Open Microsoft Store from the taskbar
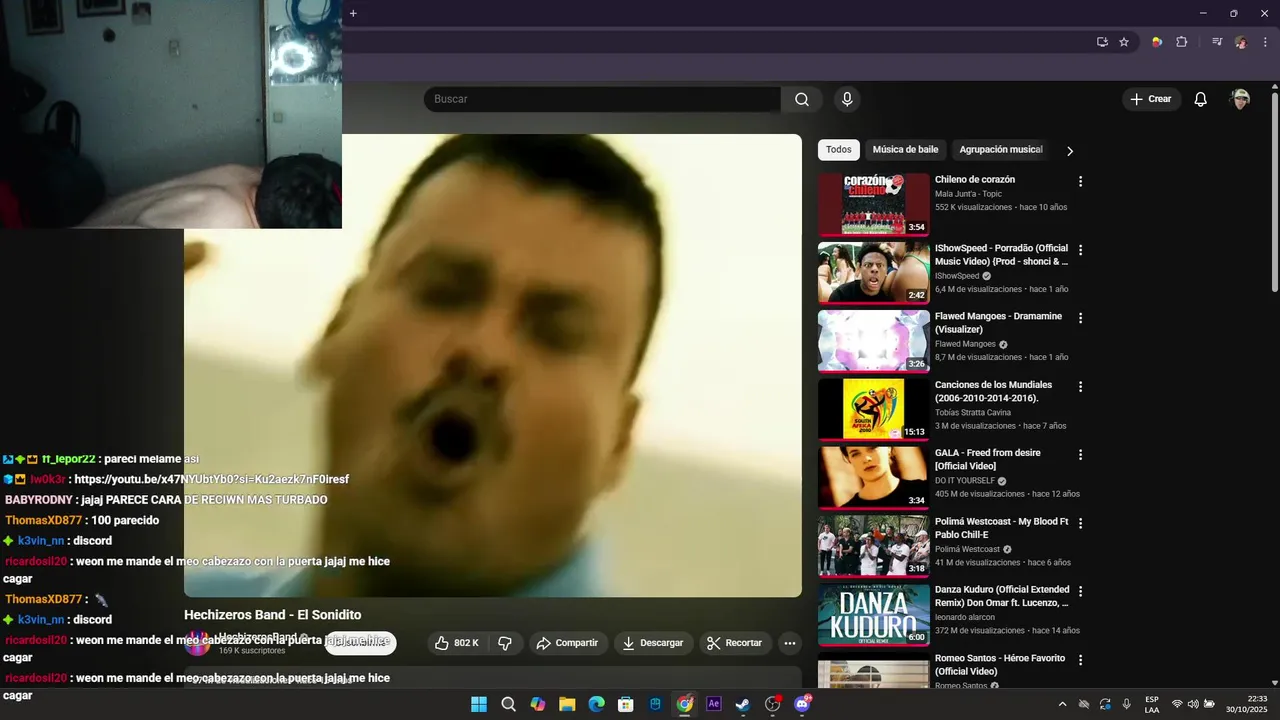The image size is (1280, 720). click(x=626, y=704)
